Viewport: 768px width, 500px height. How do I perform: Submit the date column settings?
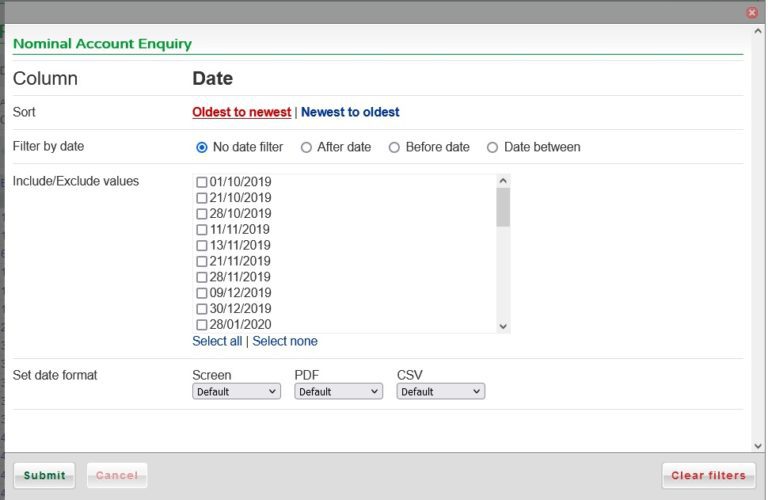coord(45,476)
